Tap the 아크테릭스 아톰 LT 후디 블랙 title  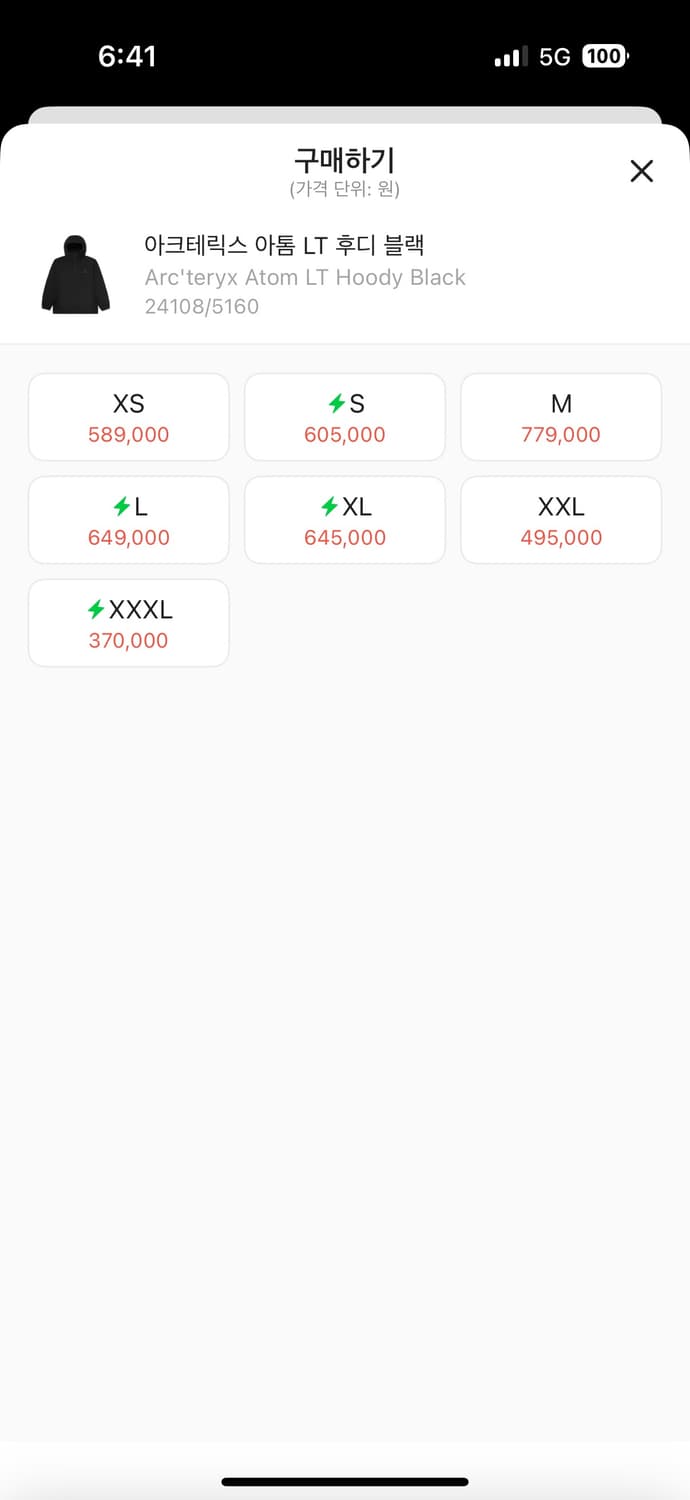point(285,245)
